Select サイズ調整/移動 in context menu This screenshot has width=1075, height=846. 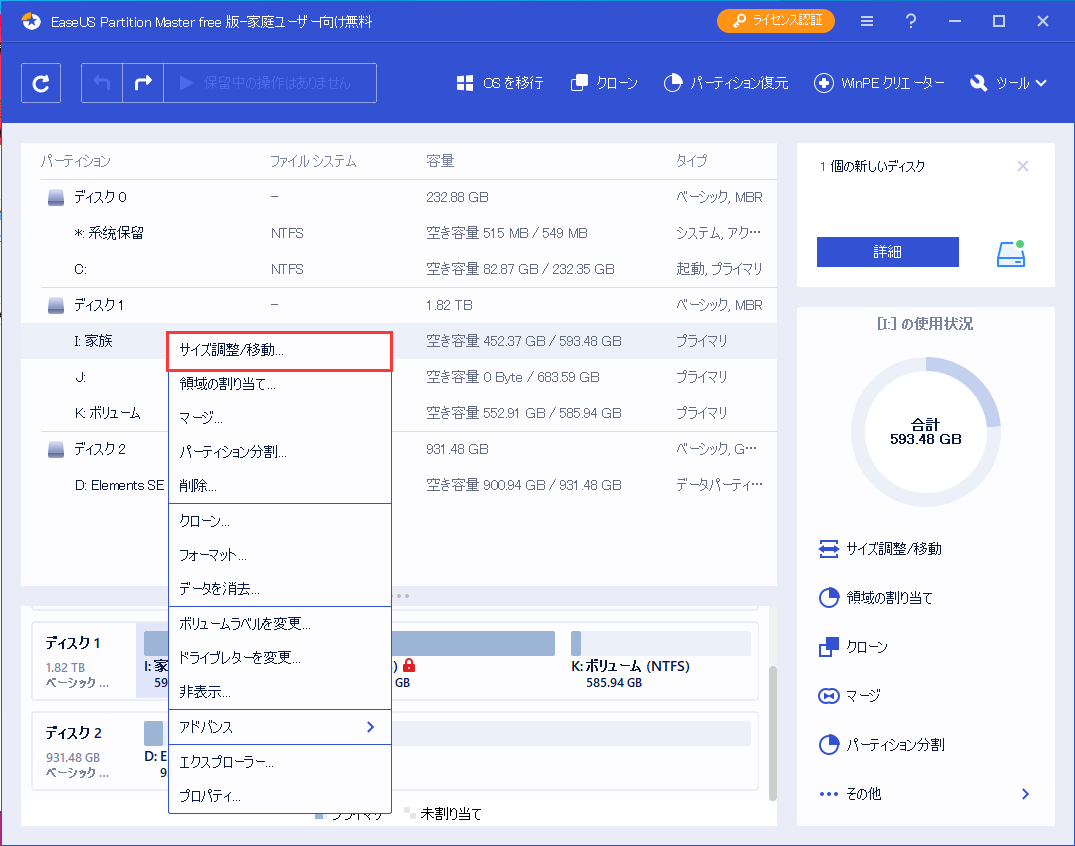(x=280, y=350)
